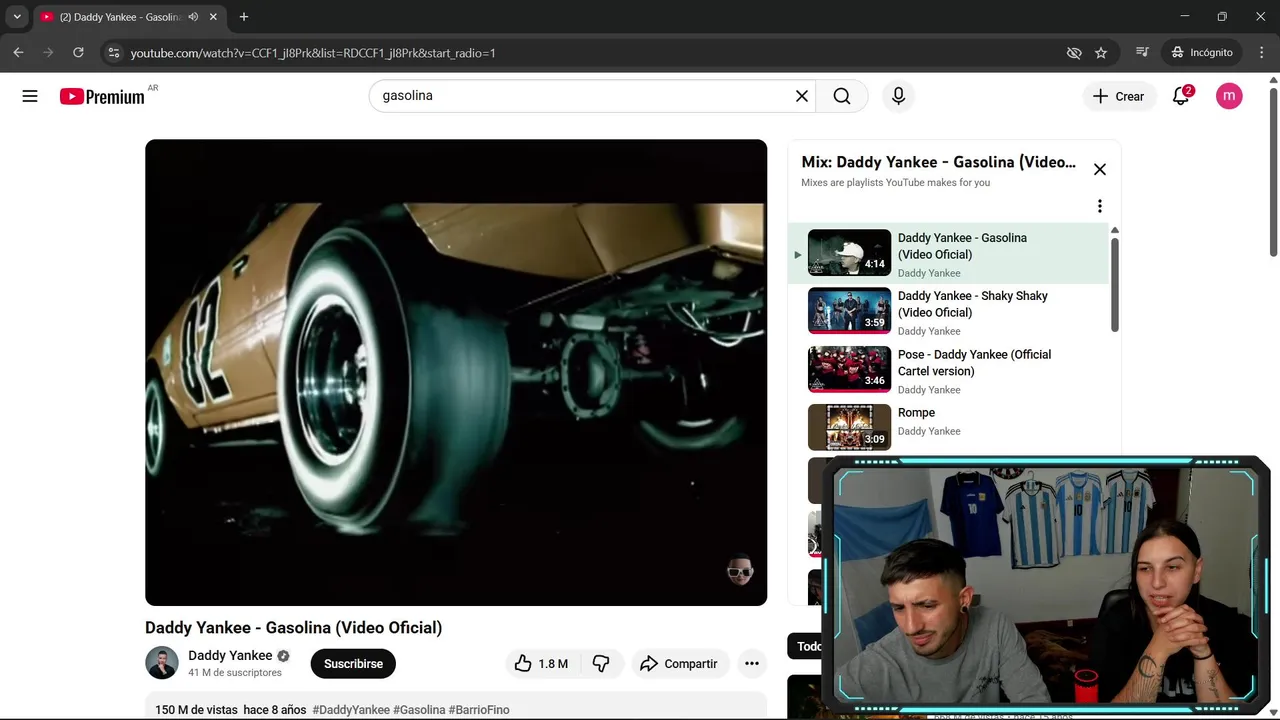This screenshot has height=720, width=1280.
Task: Click the Suscribirse button
Action: click(x=353, y=663)
